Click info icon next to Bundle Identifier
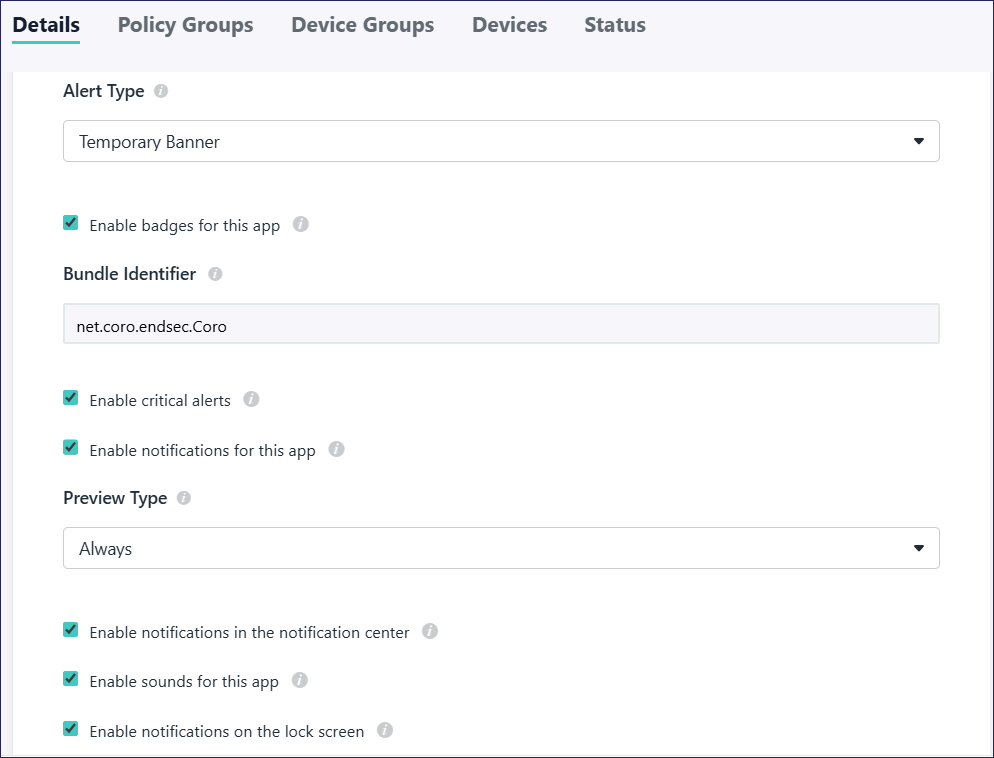This screenshot has width=994, height=758. click(x=215, y=274)
